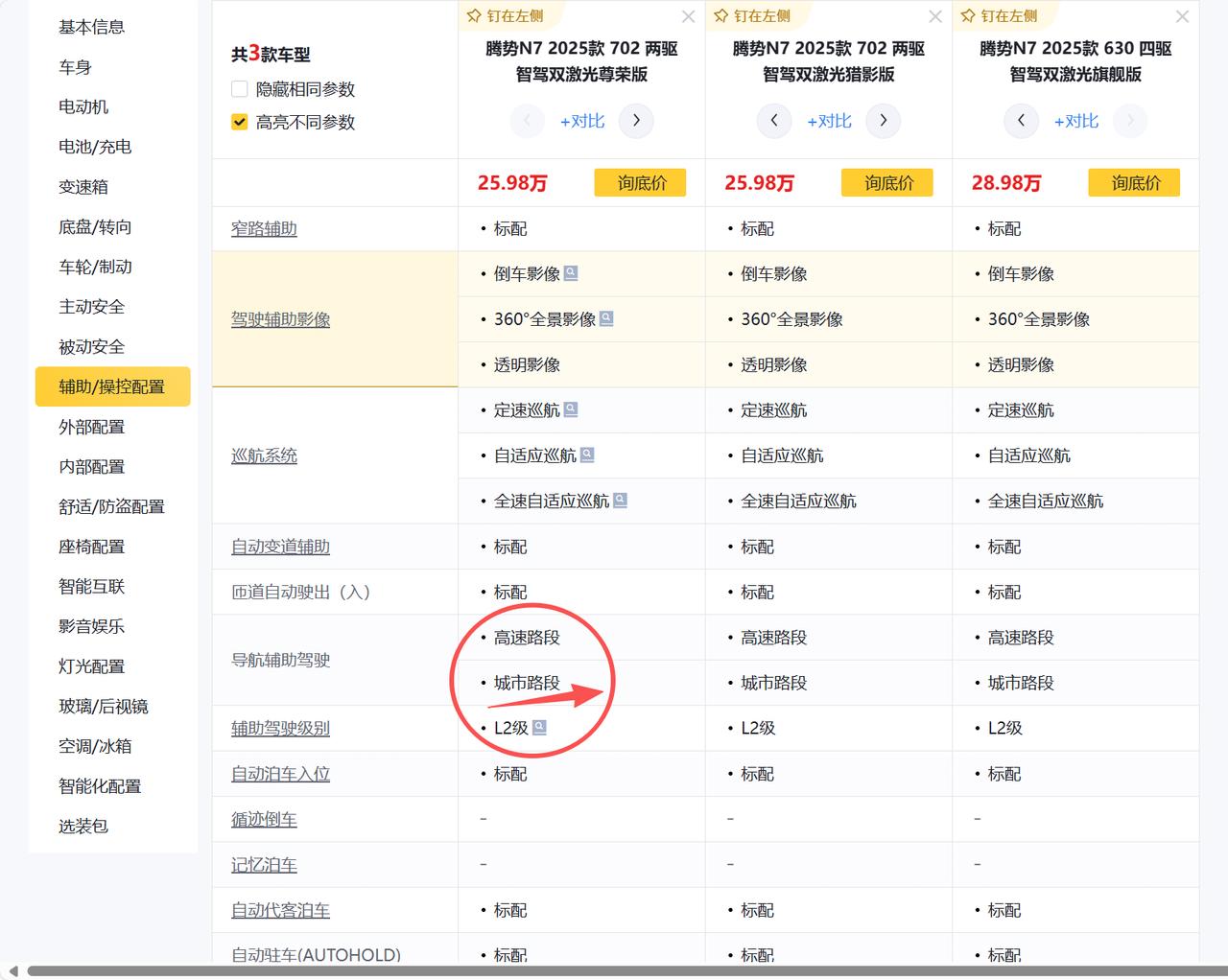Navigate to 变速箱 in the sidebar
Image resolution: width=1228 pixels, height=980 pixels.
[x=83, y=187]
